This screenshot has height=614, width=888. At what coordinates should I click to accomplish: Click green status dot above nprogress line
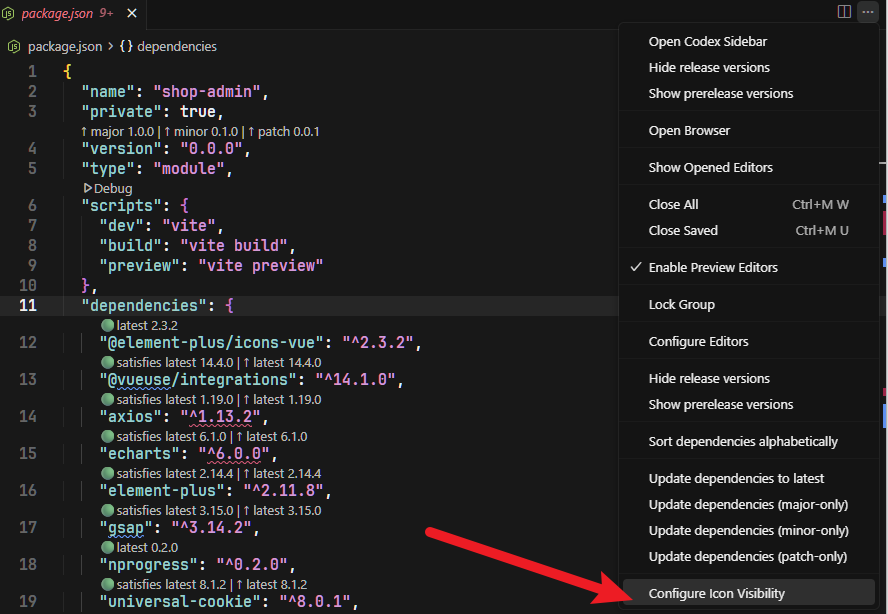point(108,547)
